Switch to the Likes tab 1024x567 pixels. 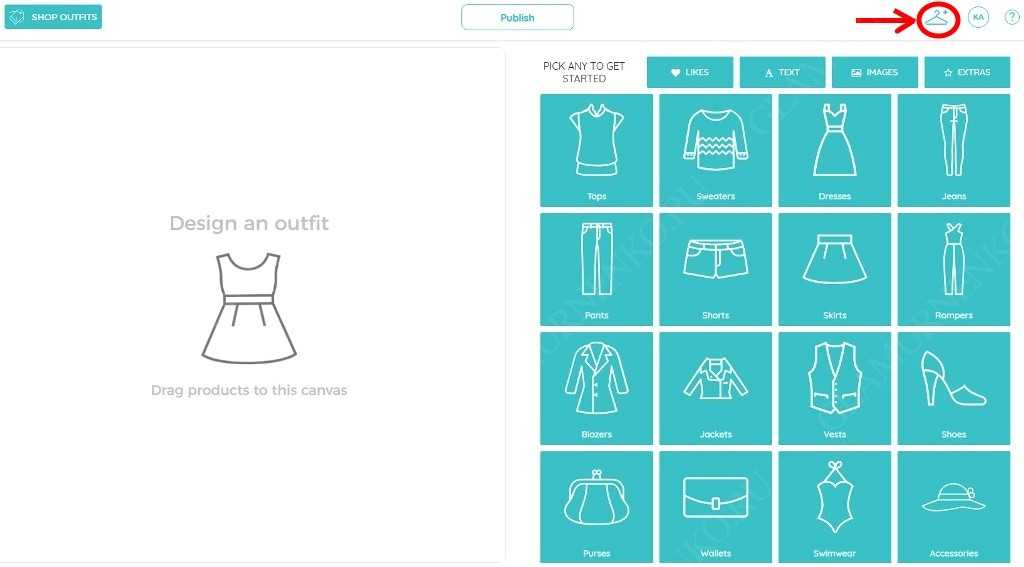pos(690,72)
